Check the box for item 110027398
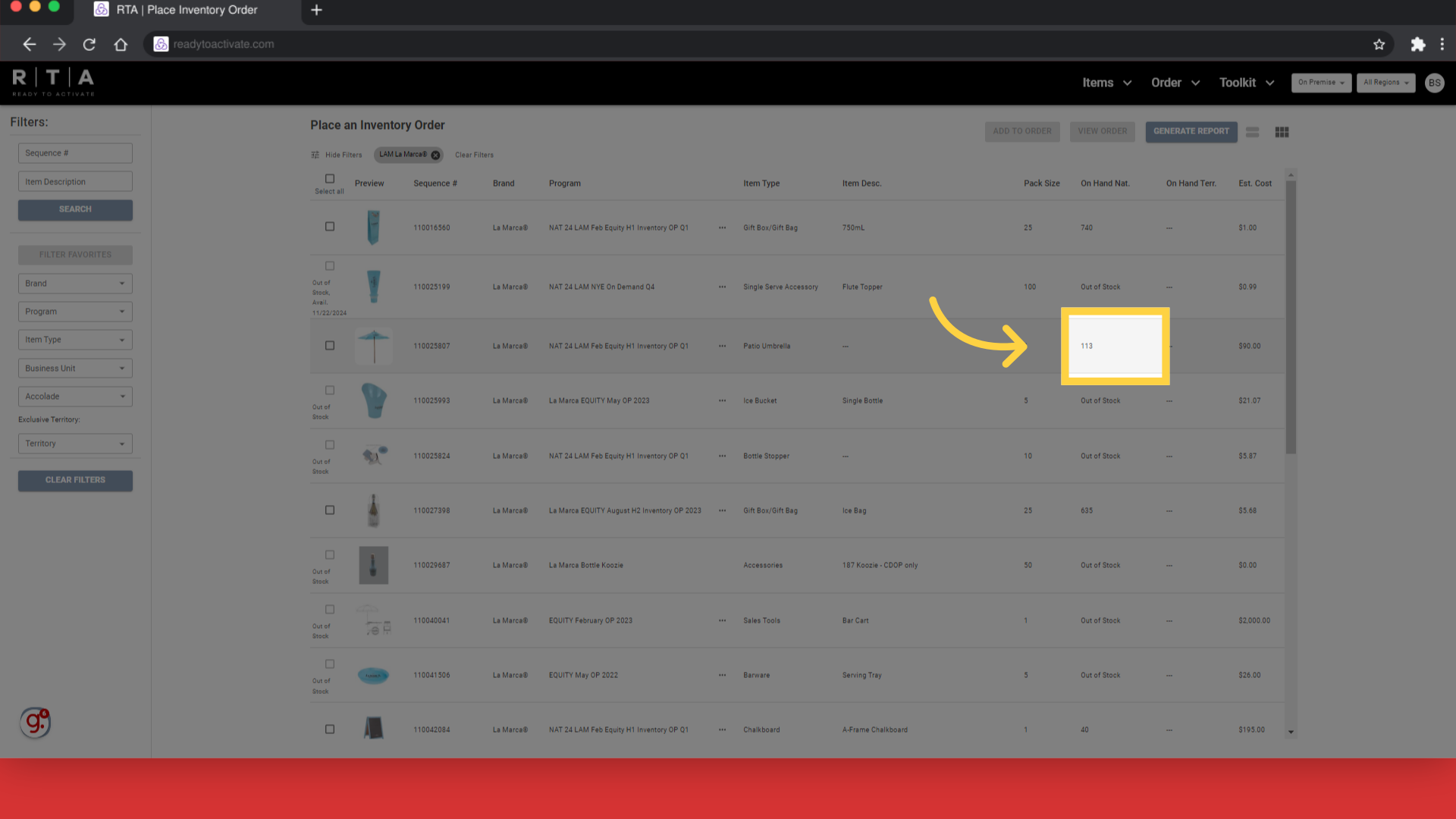Viewport: 1456px width, 819px height. click(x=330, y=510)
